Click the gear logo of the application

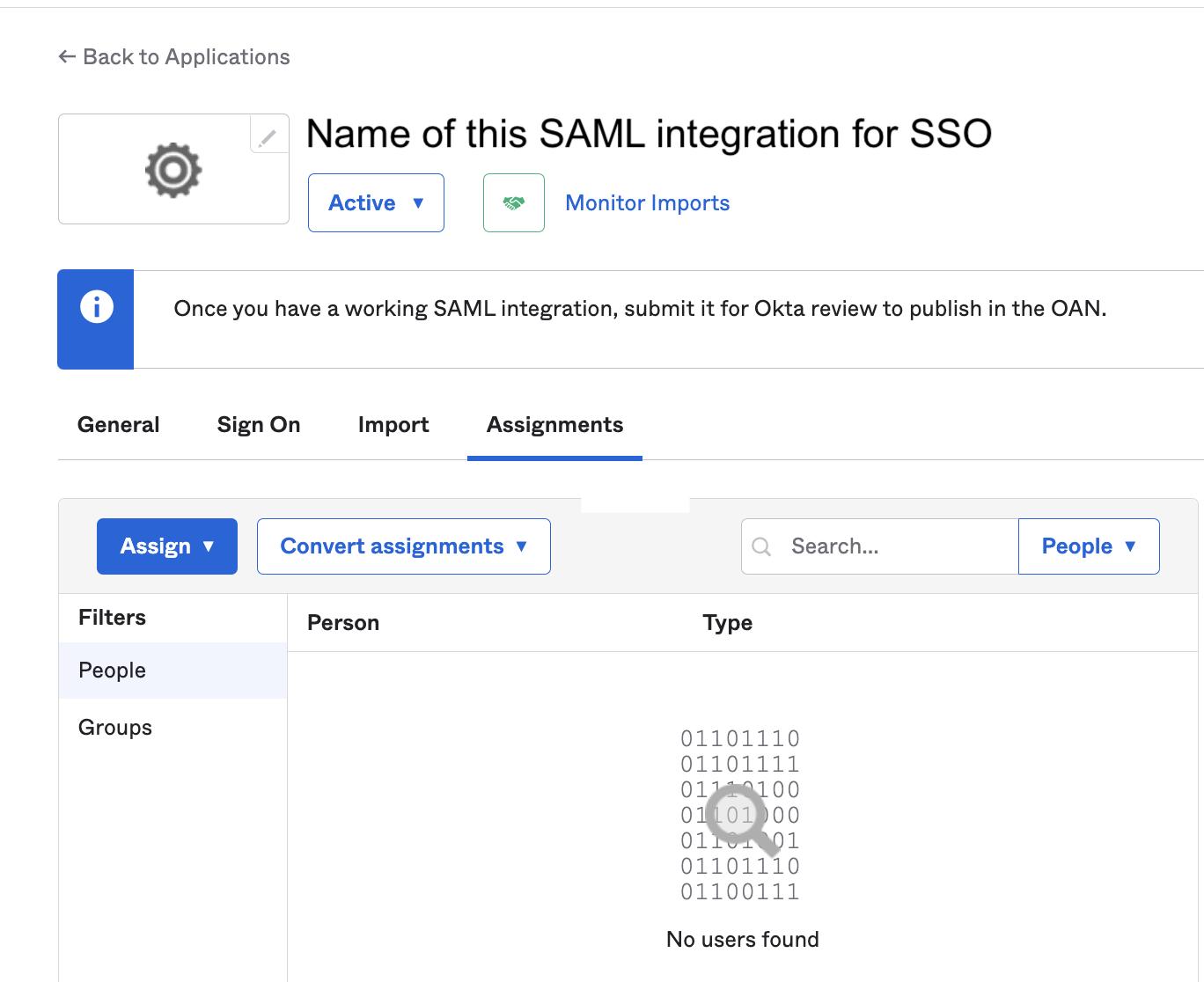click(x=173, y=170)
